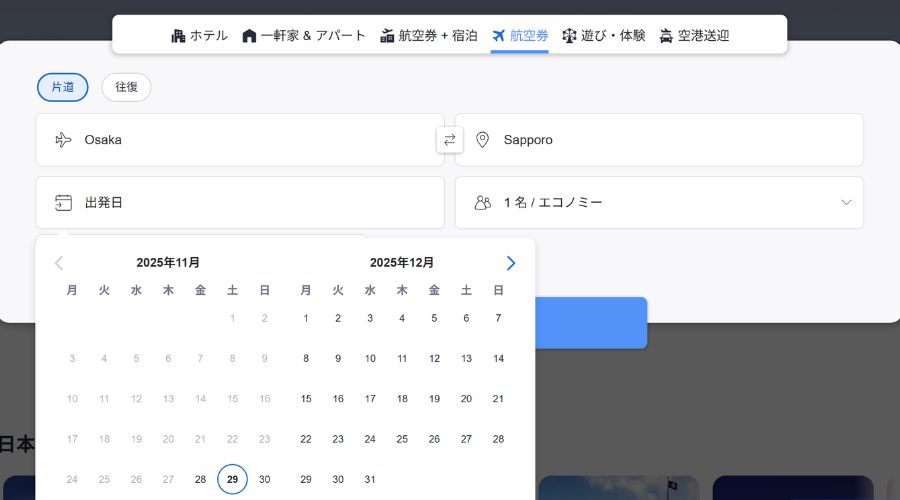Choose December 9 in the calendar
This screenshot has height=500, width=900.
click(338, 358)
